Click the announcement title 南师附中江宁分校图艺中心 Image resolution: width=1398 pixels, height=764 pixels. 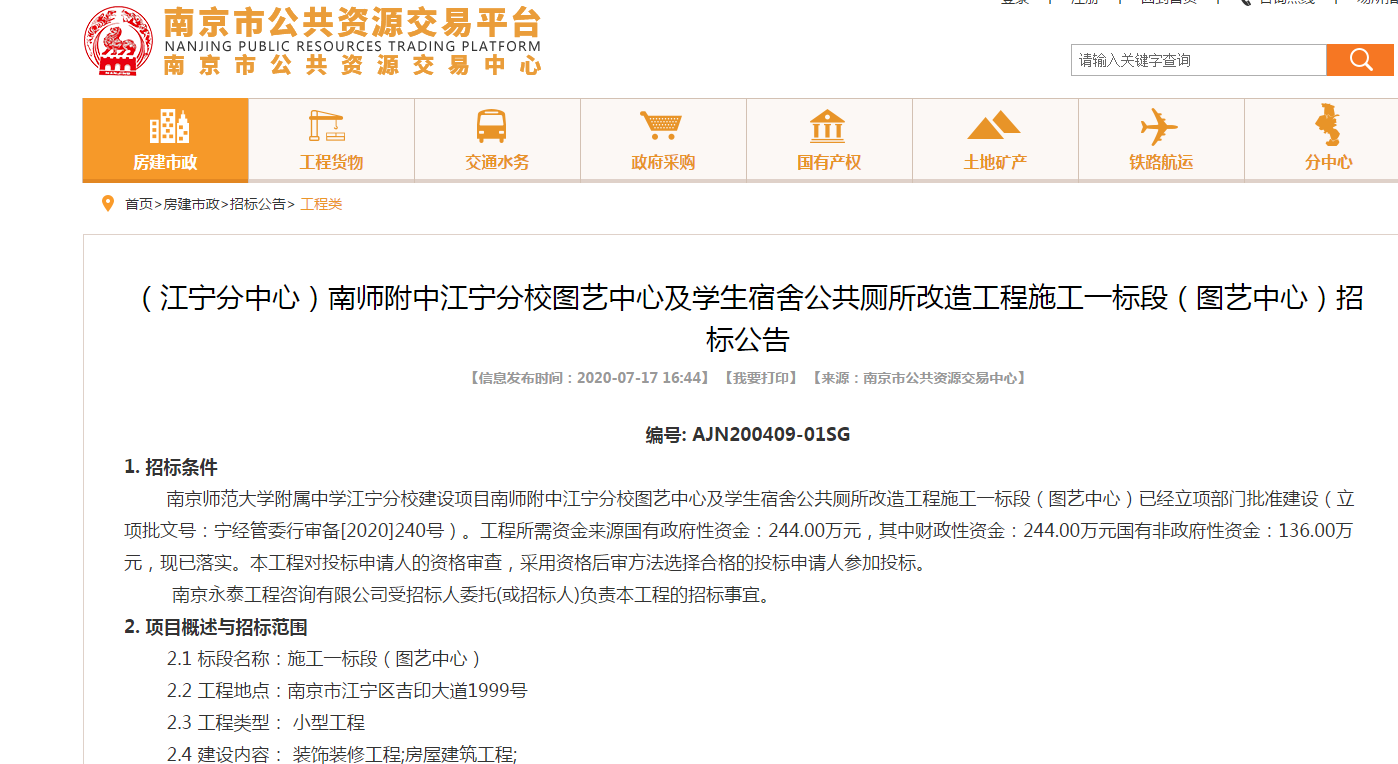[748, 319]
